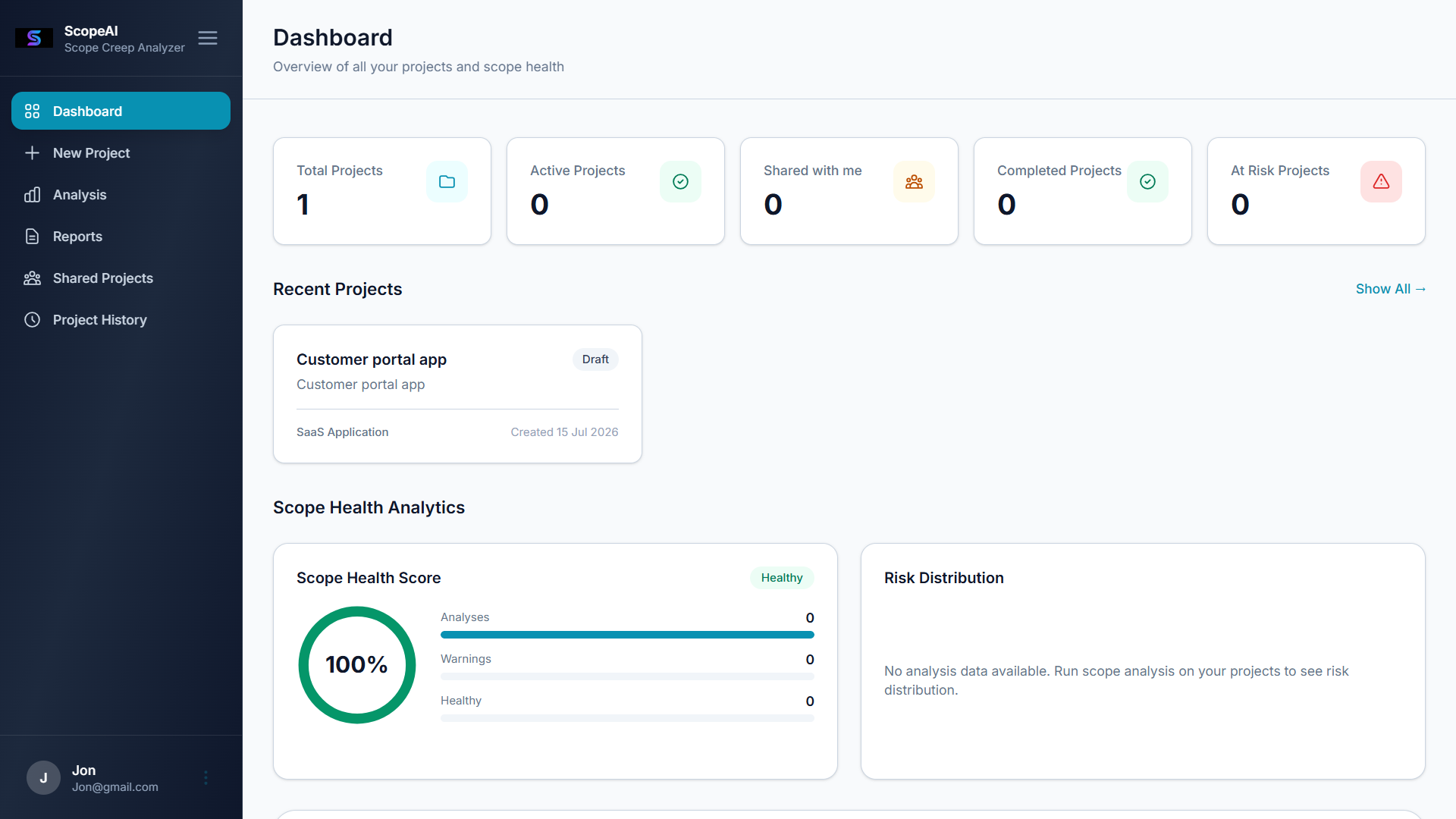Open the Analysis section
1456x819 pixels.
[x=121, y=195]
